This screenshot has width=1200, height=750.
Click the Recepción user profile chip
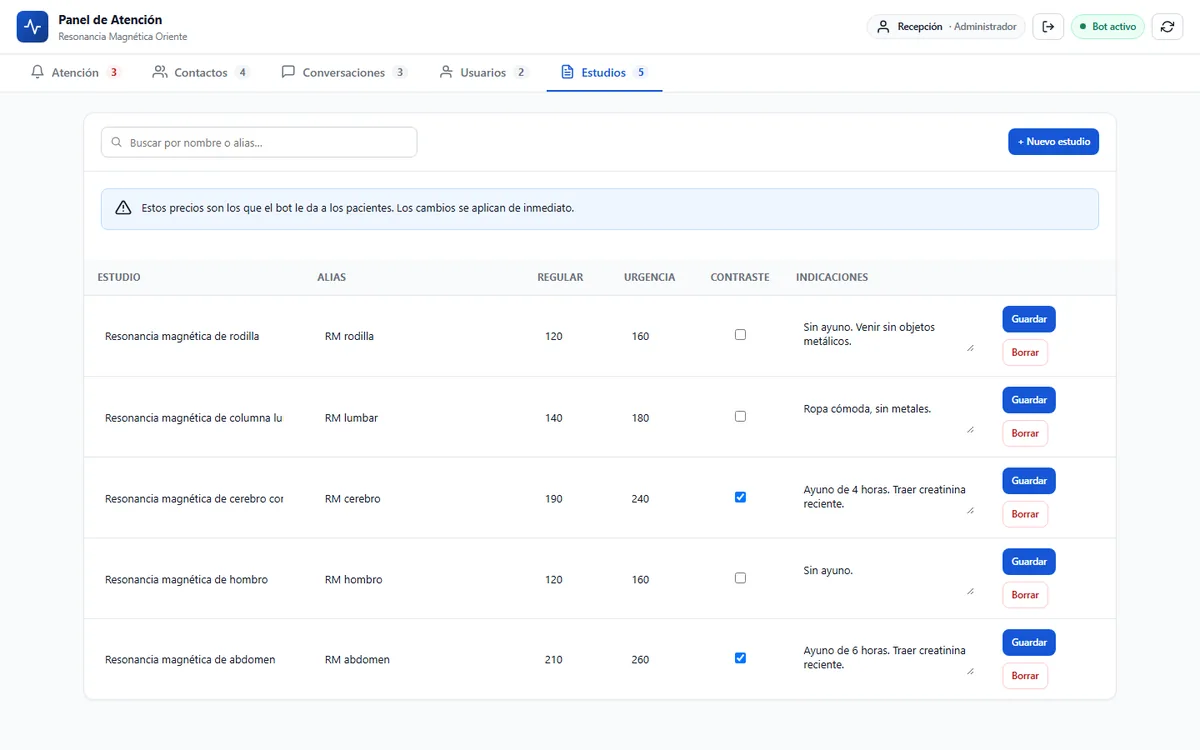946,27
